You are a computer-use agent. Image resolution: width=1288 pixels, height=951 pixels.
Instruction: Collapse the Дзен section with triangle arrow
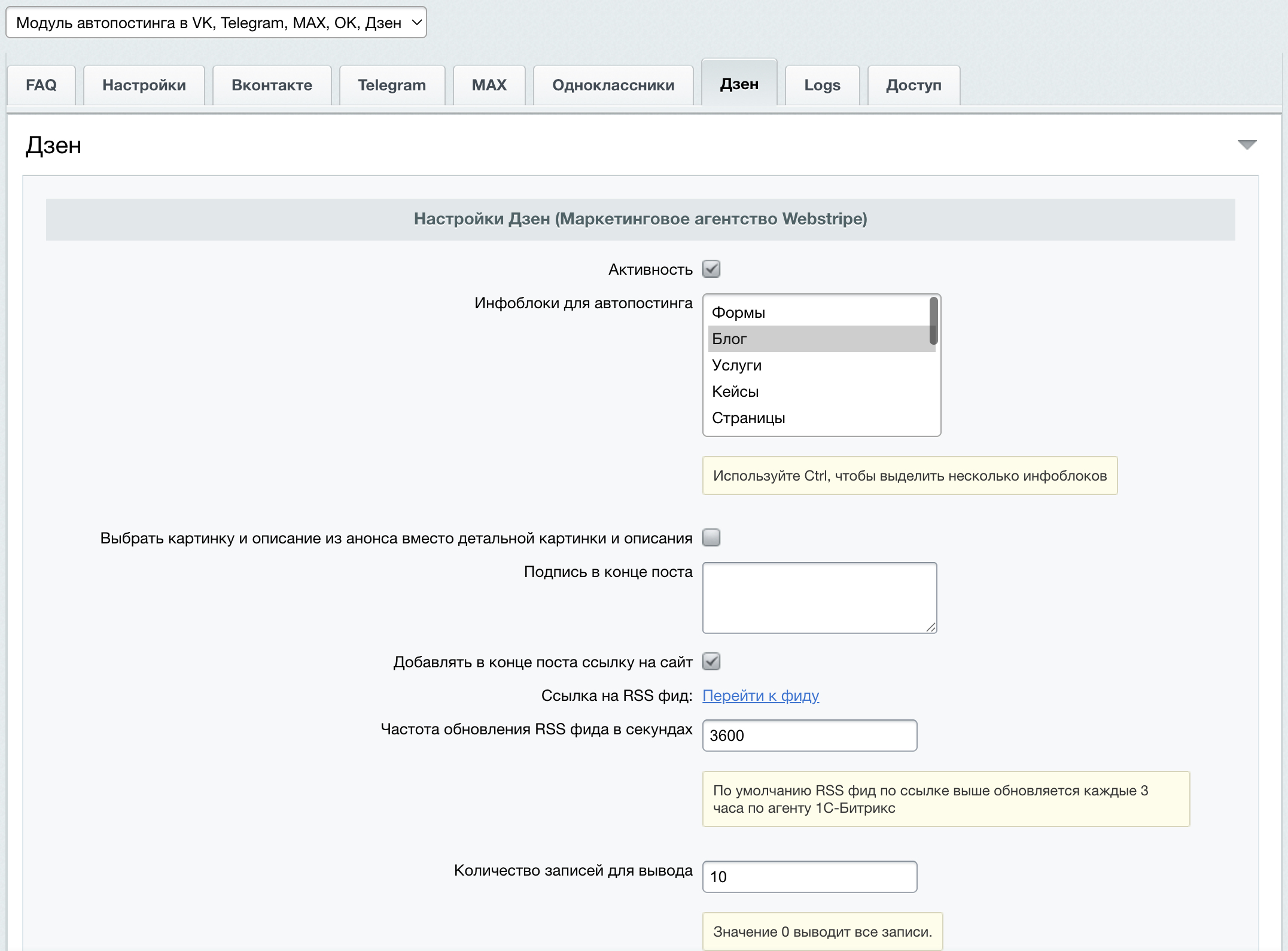[x=1247, y=145]
